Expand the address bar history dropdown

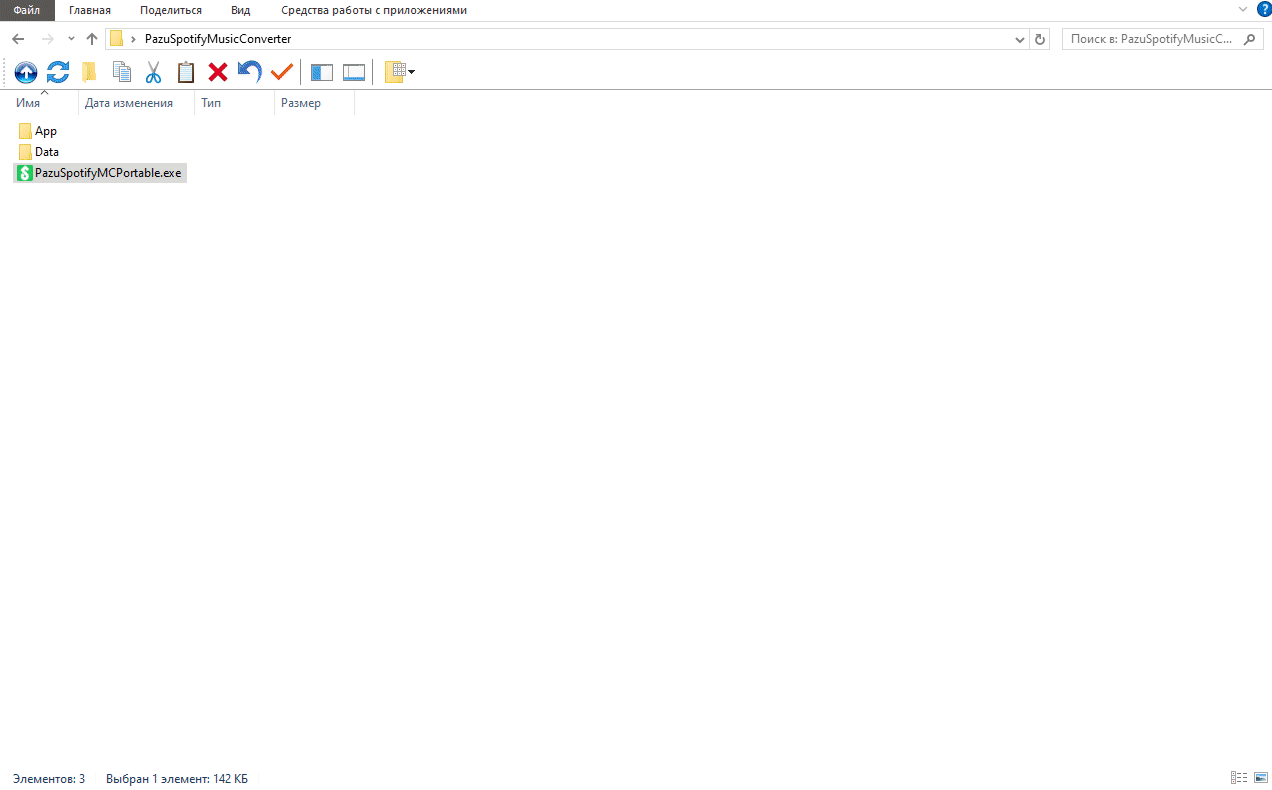point(1019,39)
